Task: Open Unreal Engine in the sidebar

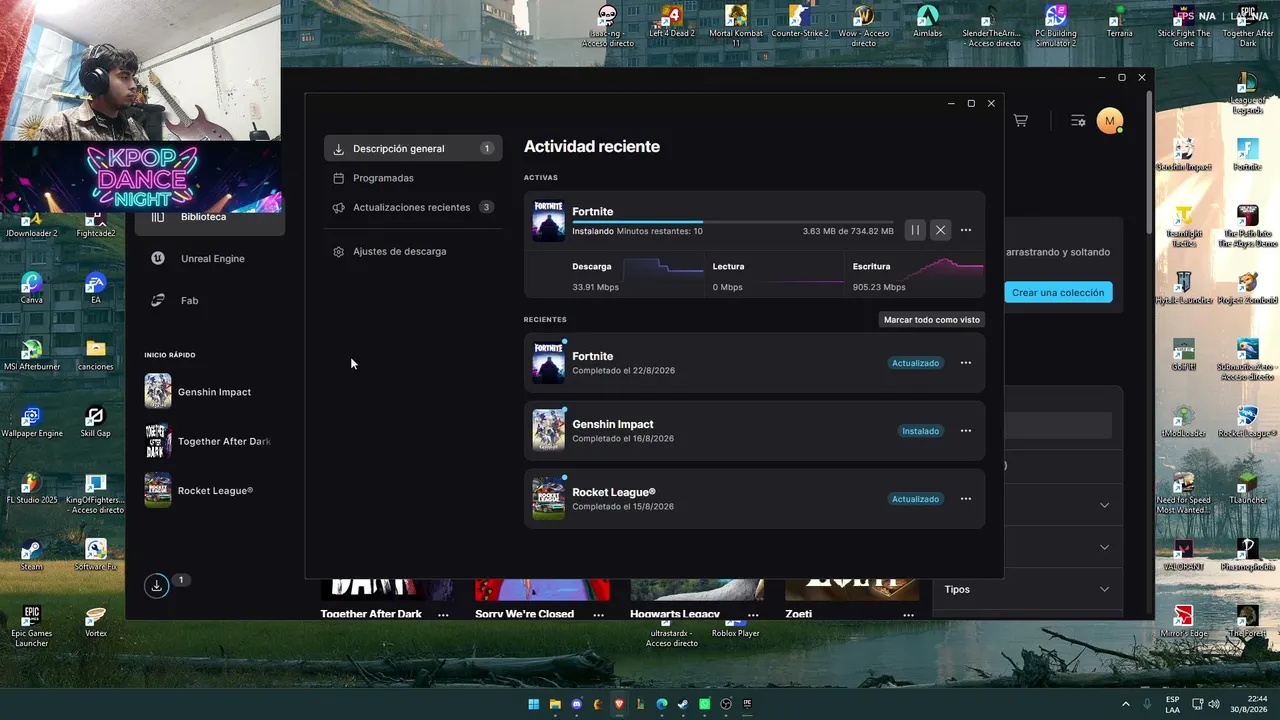Action: [x=210, y=258]
